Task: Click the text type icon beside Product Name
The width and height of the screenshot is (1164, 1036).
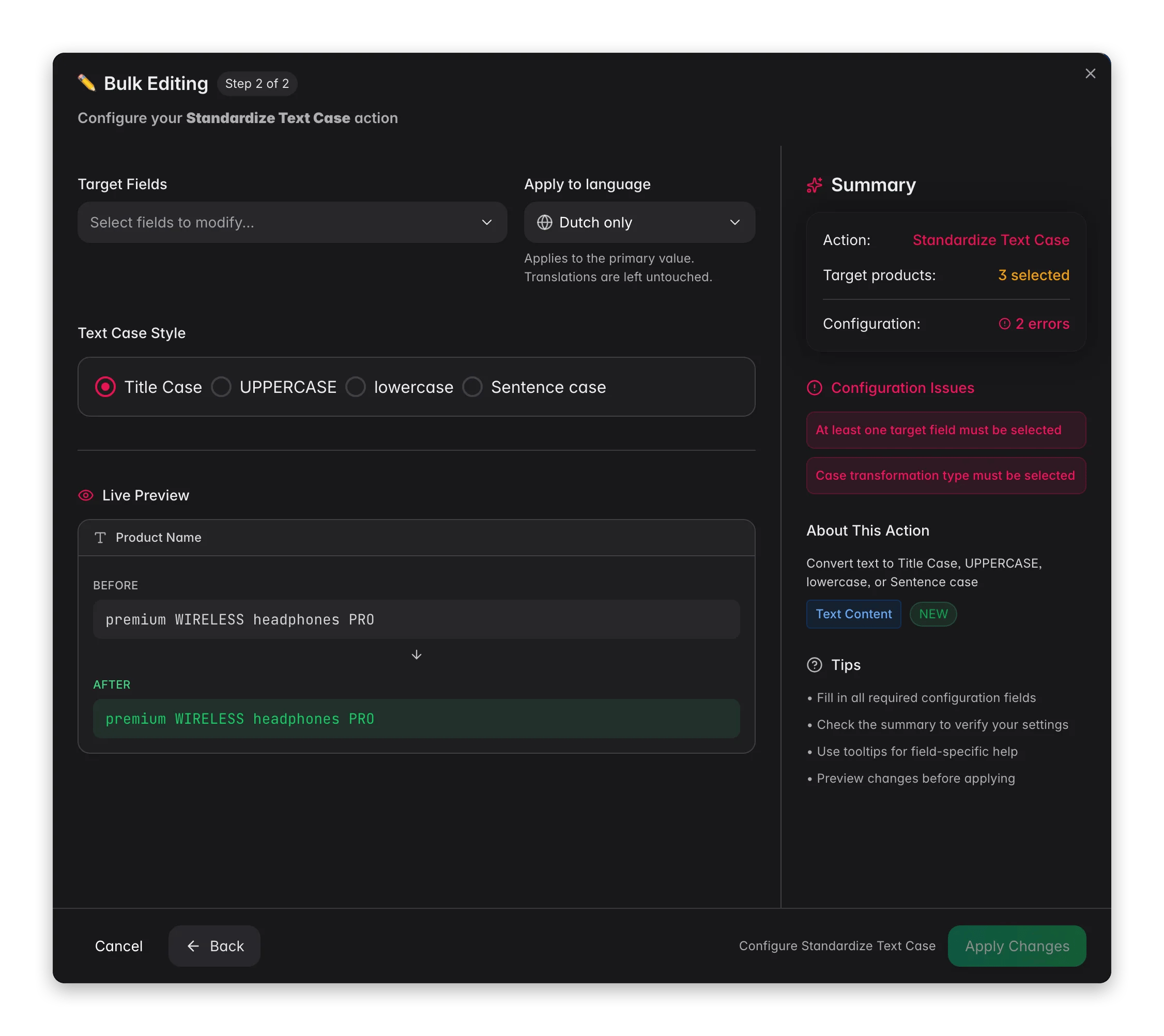Action: pyautogui.click(x=100, y=538)
